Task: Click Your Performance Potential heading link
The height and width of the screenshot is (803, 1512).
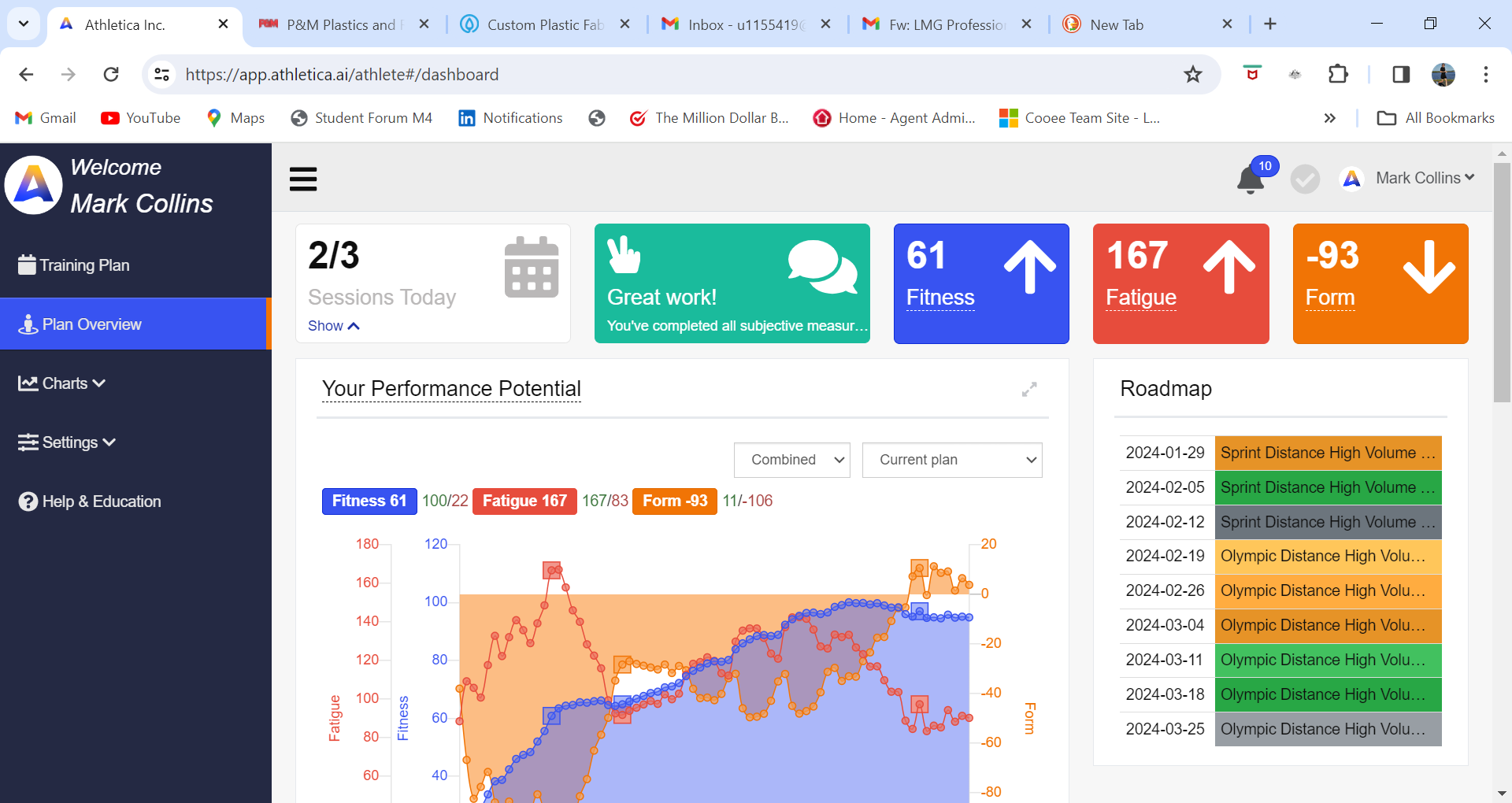Action: pyautogui.click(x=451, y=389)
